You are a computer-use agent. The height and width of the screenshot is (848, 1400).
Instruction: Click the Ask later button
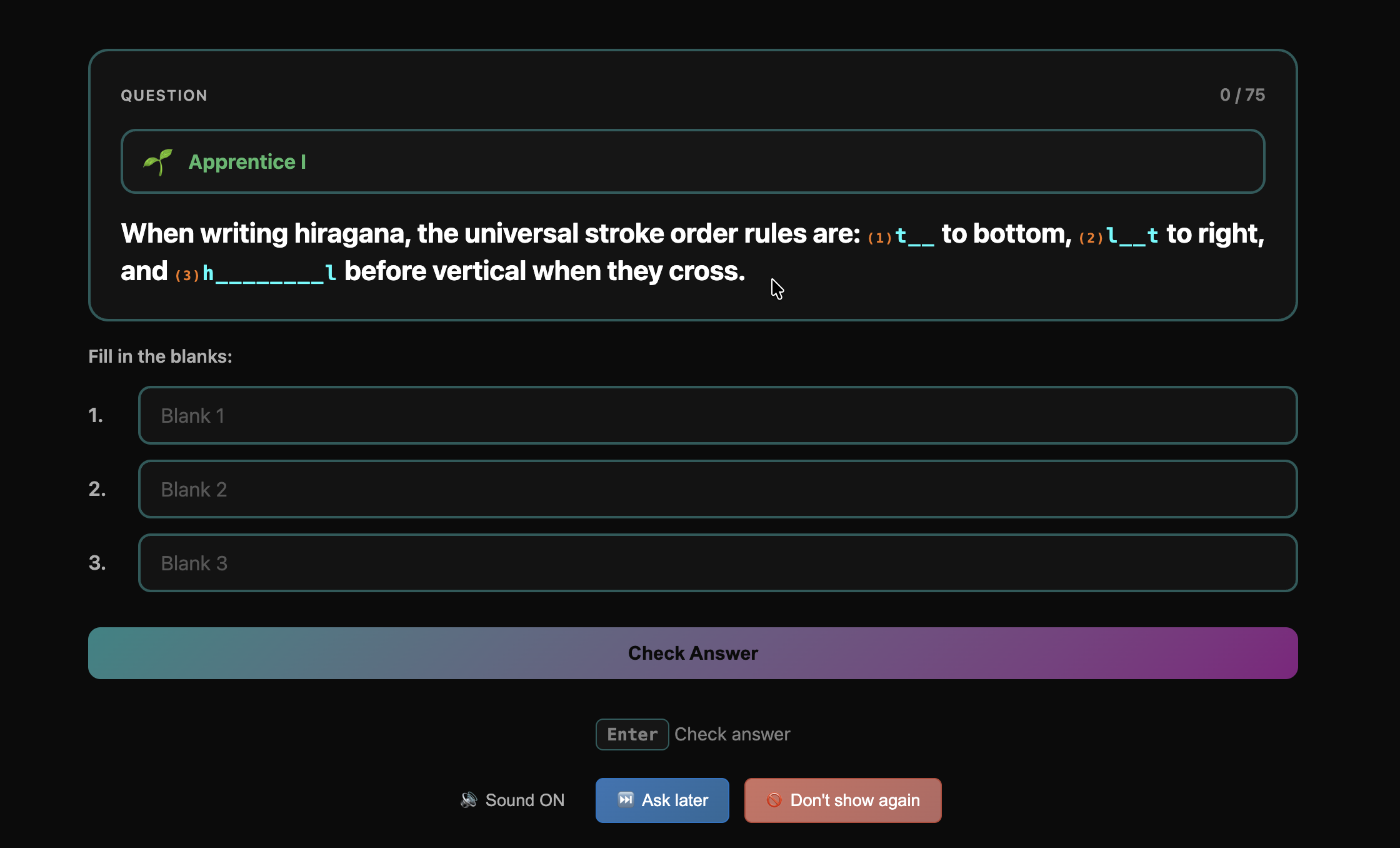(x=662, y=800)
